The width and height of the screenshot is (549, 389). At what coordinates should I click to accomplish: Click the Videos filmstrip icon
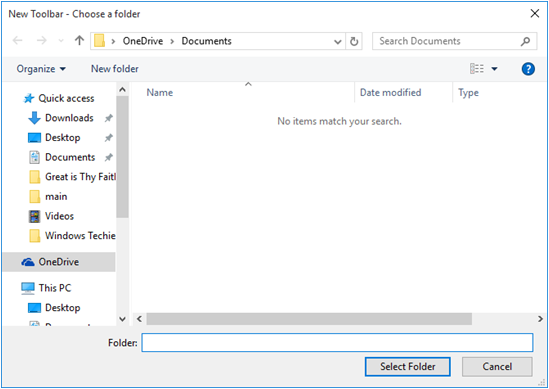coord(34,216)
